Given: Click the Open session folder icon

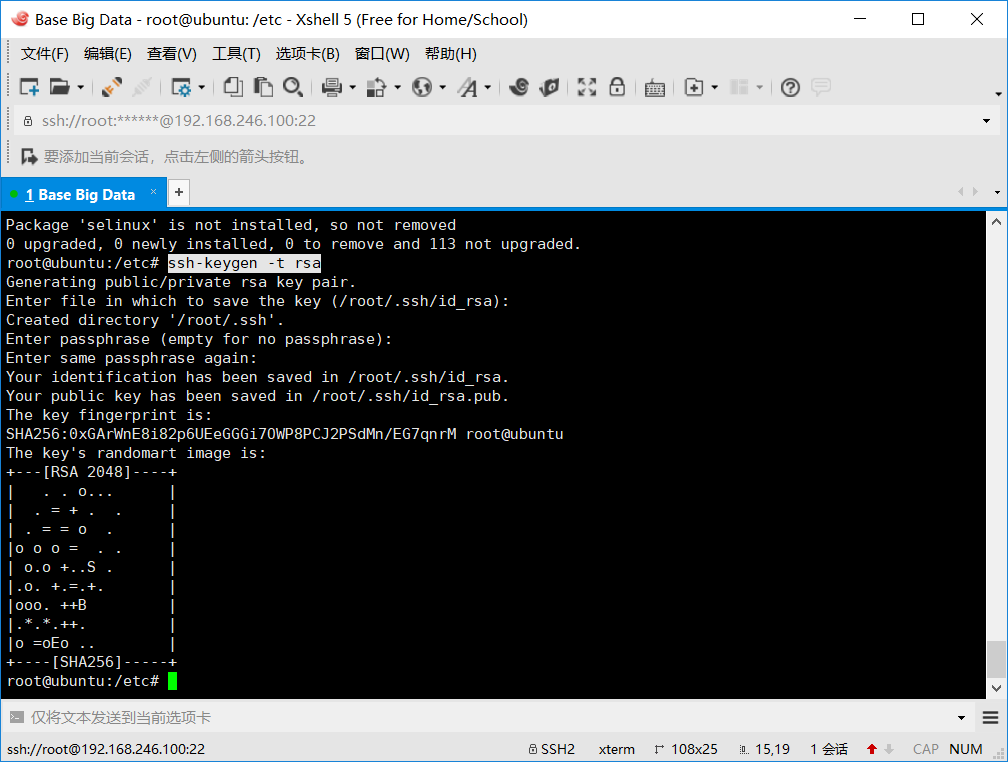Looking at the screenshot, I should [x=59, y=87].
